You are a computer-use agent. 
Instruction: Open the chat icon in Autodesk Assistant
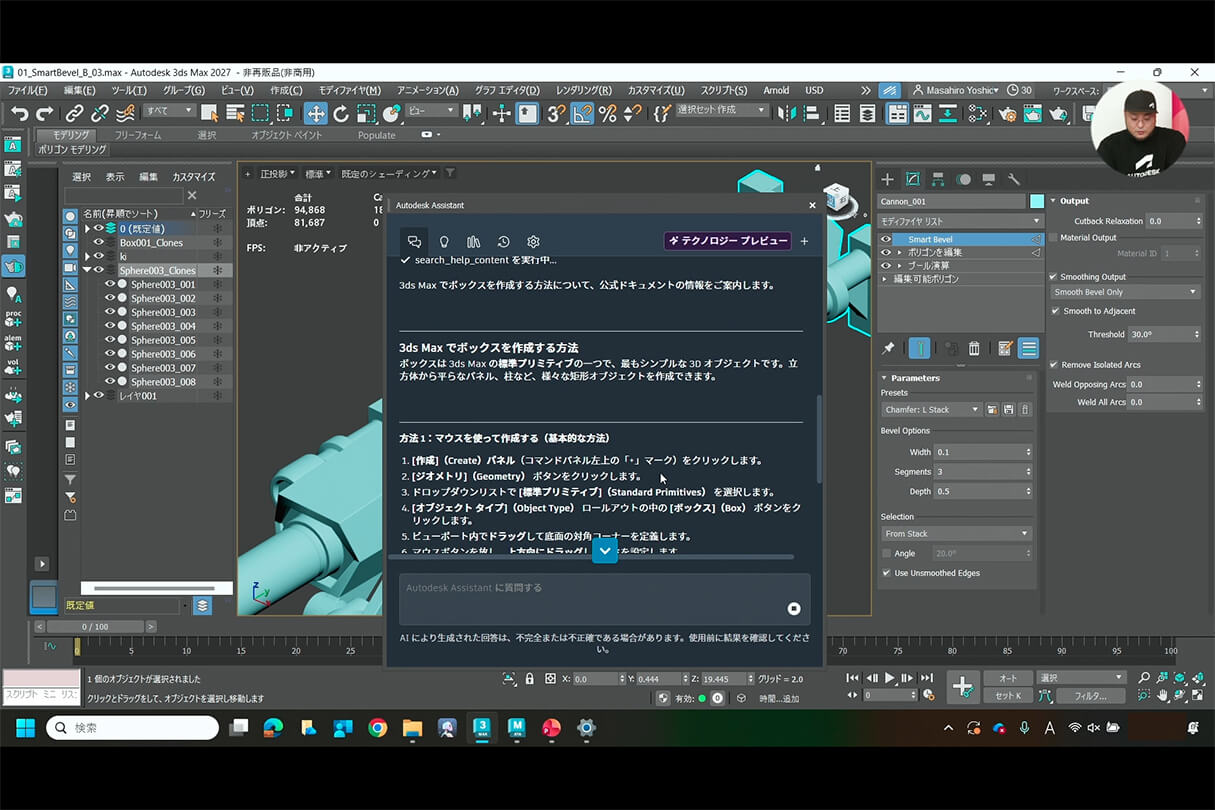click(414, 241)
